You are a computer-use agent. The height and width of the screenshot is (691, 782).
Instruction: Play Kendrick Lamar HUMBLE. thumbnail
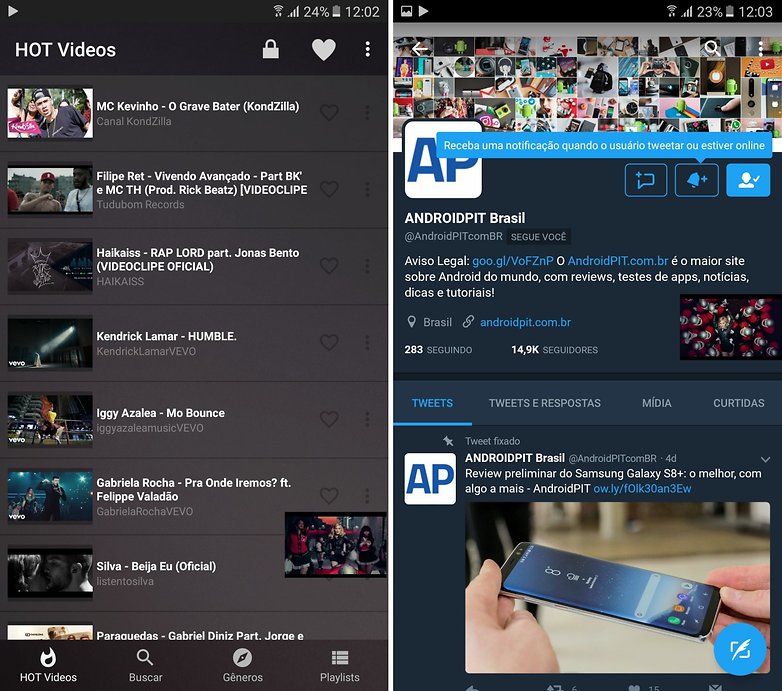[x=50, y=343]
